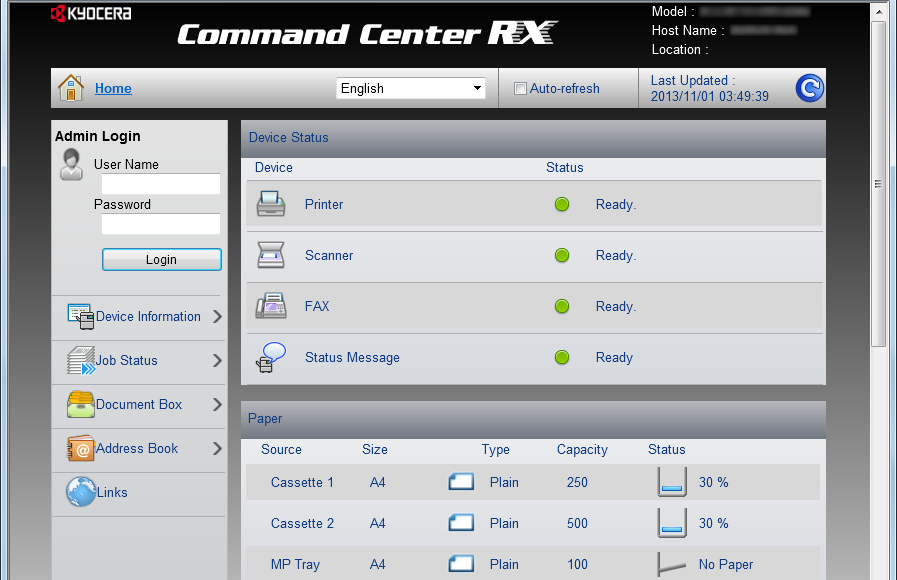Click the Cassette 2 paper level gauge

672,523
